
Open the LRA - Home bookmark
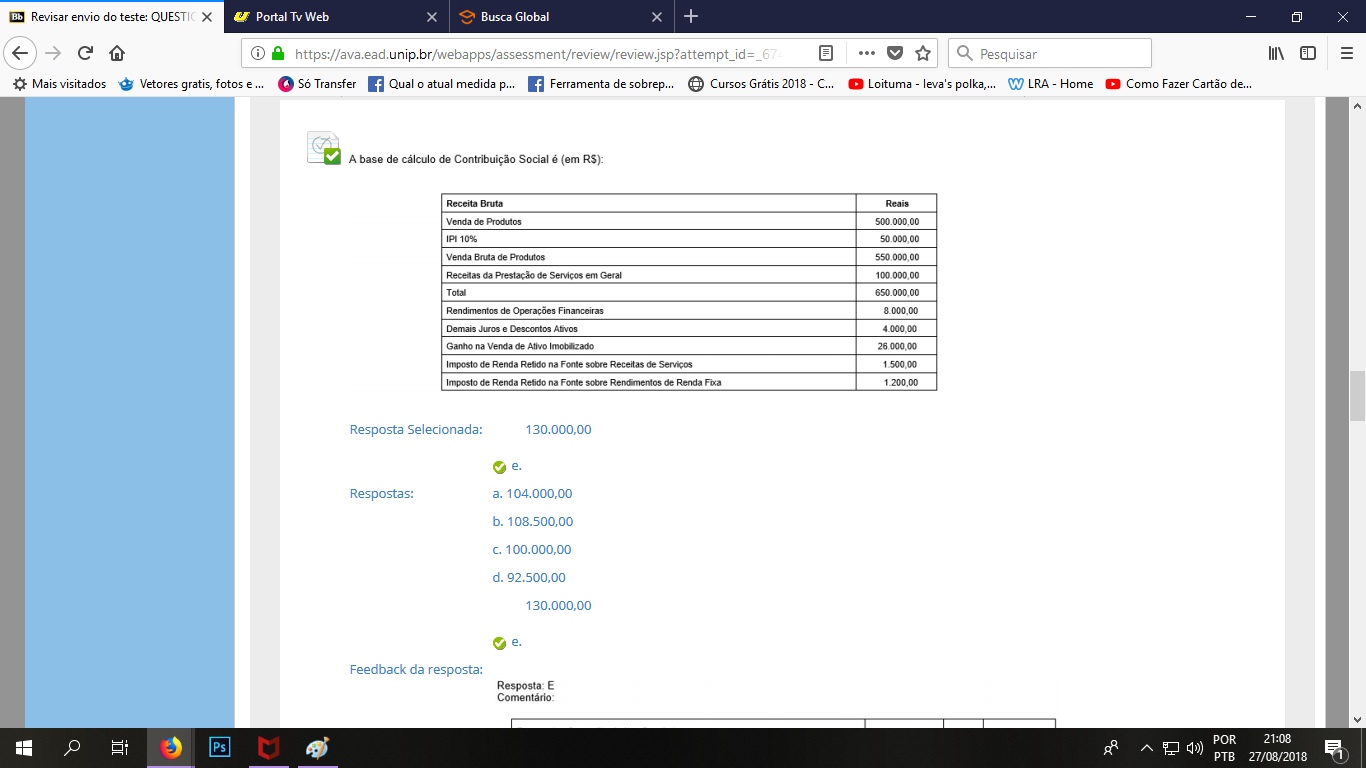[1051, 84]
